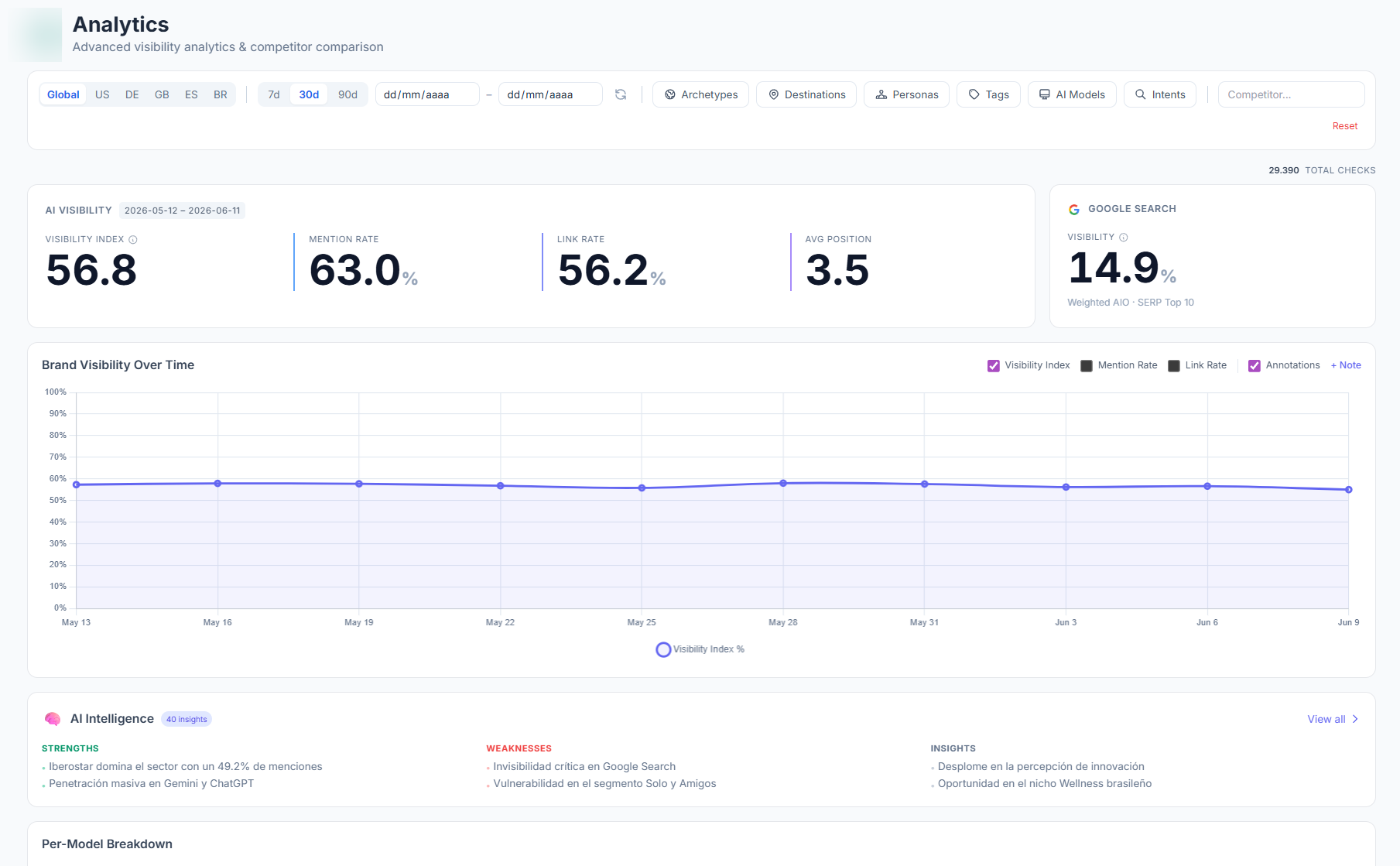1400x866 pixels.
Task: Click weakness 'Vulnerabilidad en el segmento Solo y Amigos'
Action: click(604, 783)
